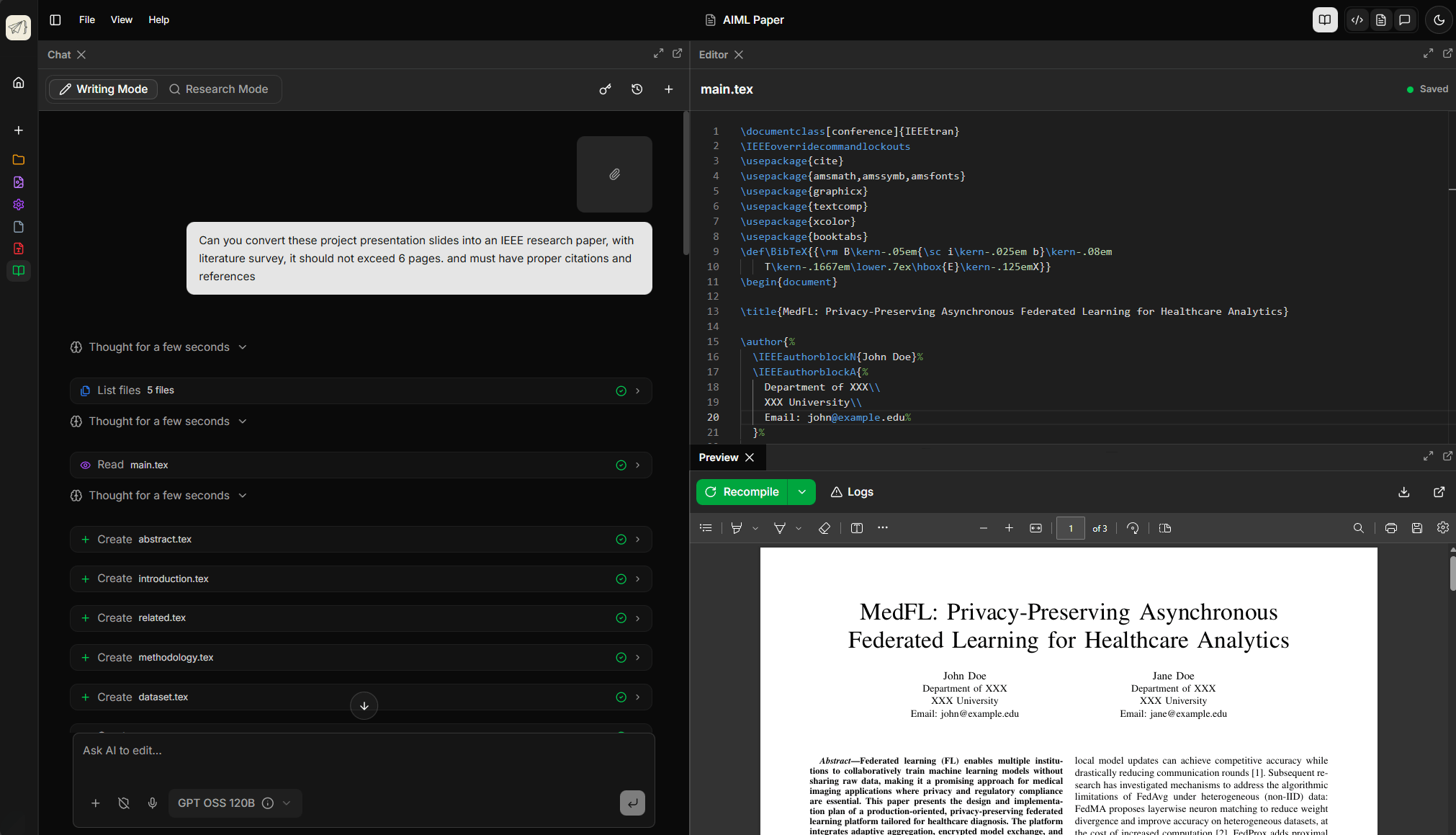Click the print PDF icon

click(1390, 528)
